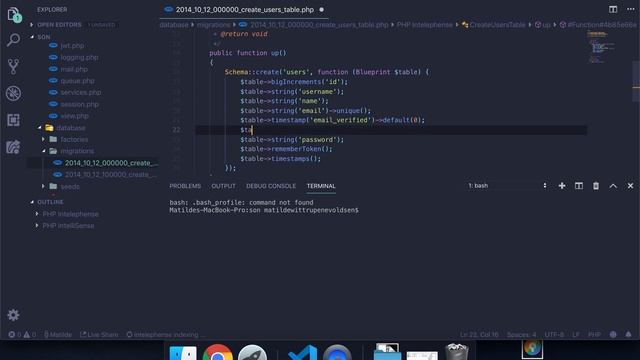Split the editor to the right
Image resolution: width=640 pixels, height=360 pixels.
click(613, 9)
